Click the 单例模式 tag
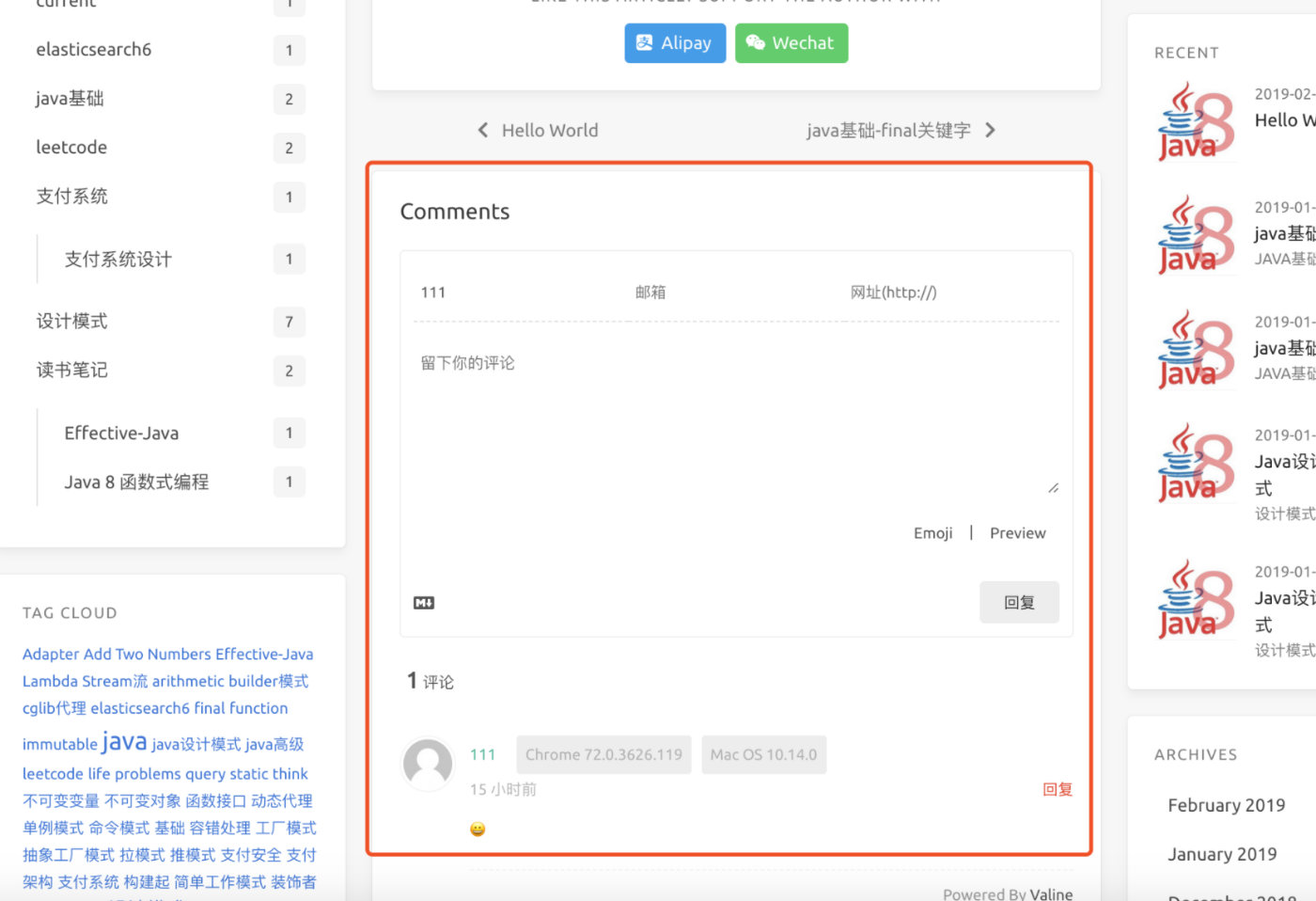Viewport: 1316px width, 901px height. point(54,829)
